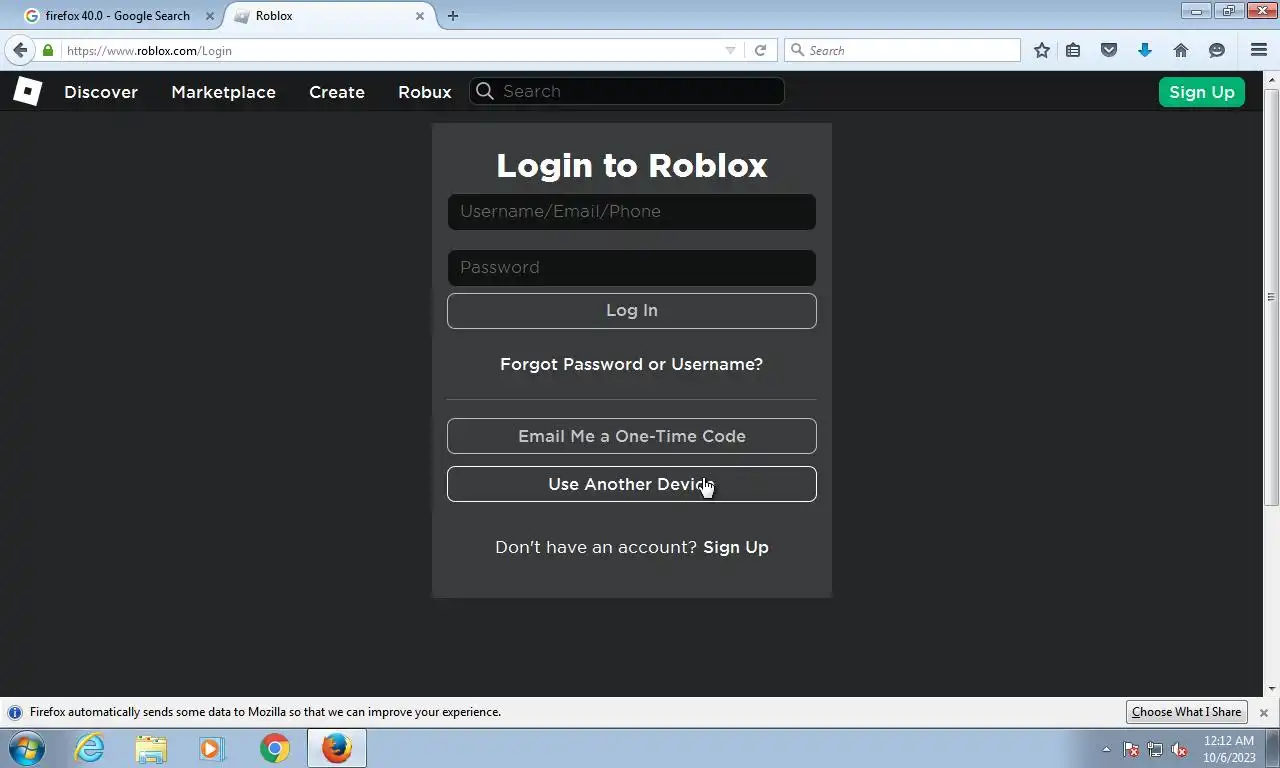Click the Firefox toolbar Search box
Image resolution: width=1280 pixels, height=768 pixels.
click(903, 50)
